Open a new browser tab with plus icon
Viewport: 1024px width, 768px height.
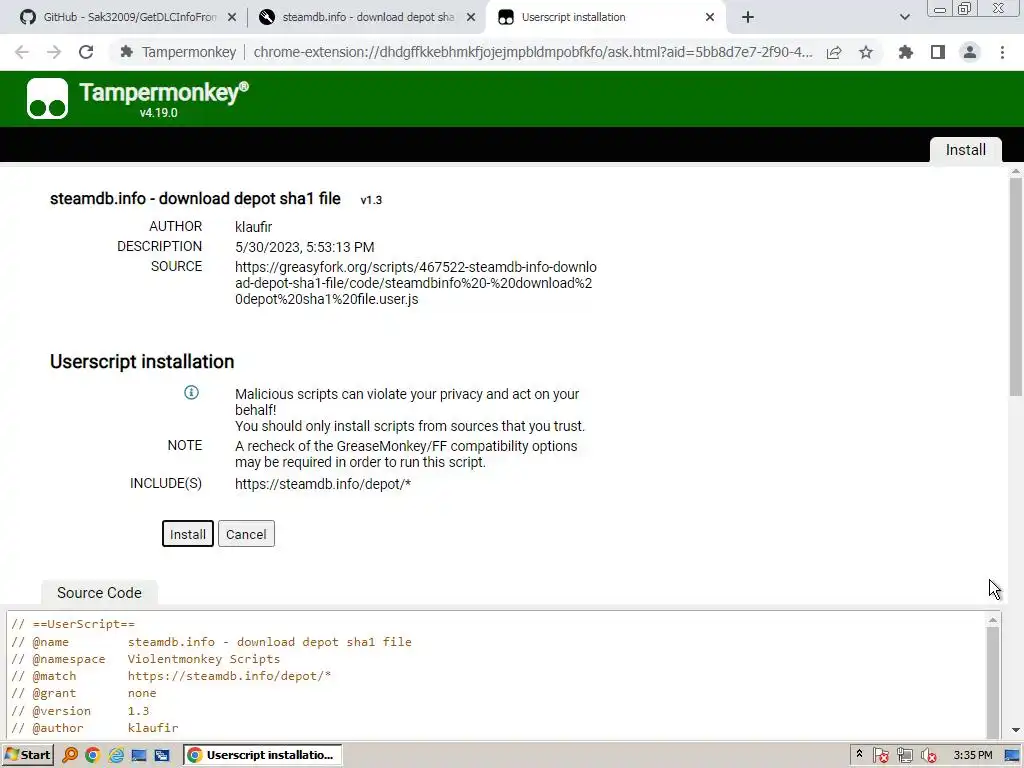coord(748,18)
